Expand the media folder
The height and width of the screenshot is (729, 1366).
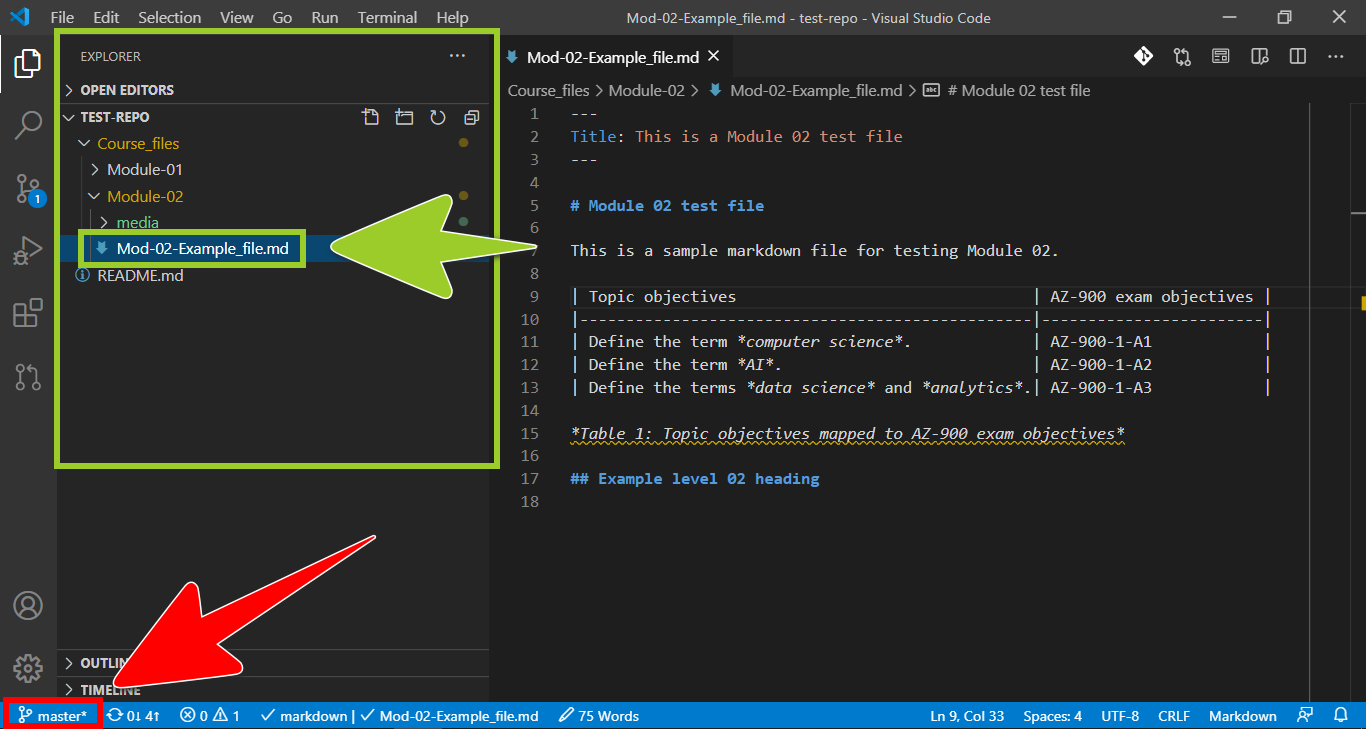104,222
